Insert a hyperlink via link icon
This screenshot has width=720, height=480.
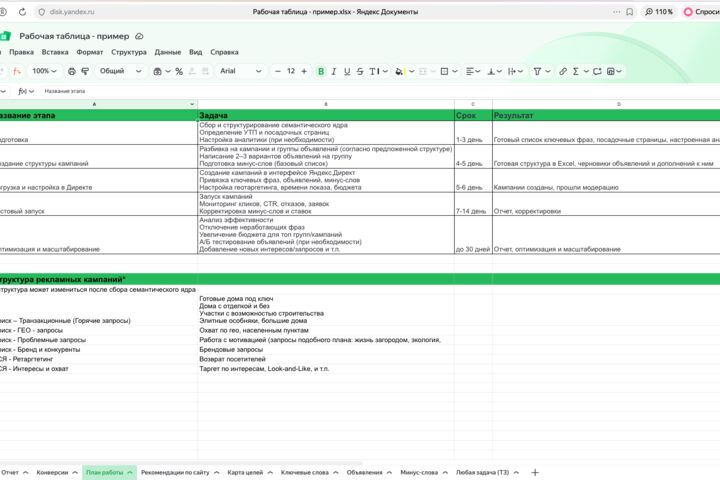[x=562, y=71]
